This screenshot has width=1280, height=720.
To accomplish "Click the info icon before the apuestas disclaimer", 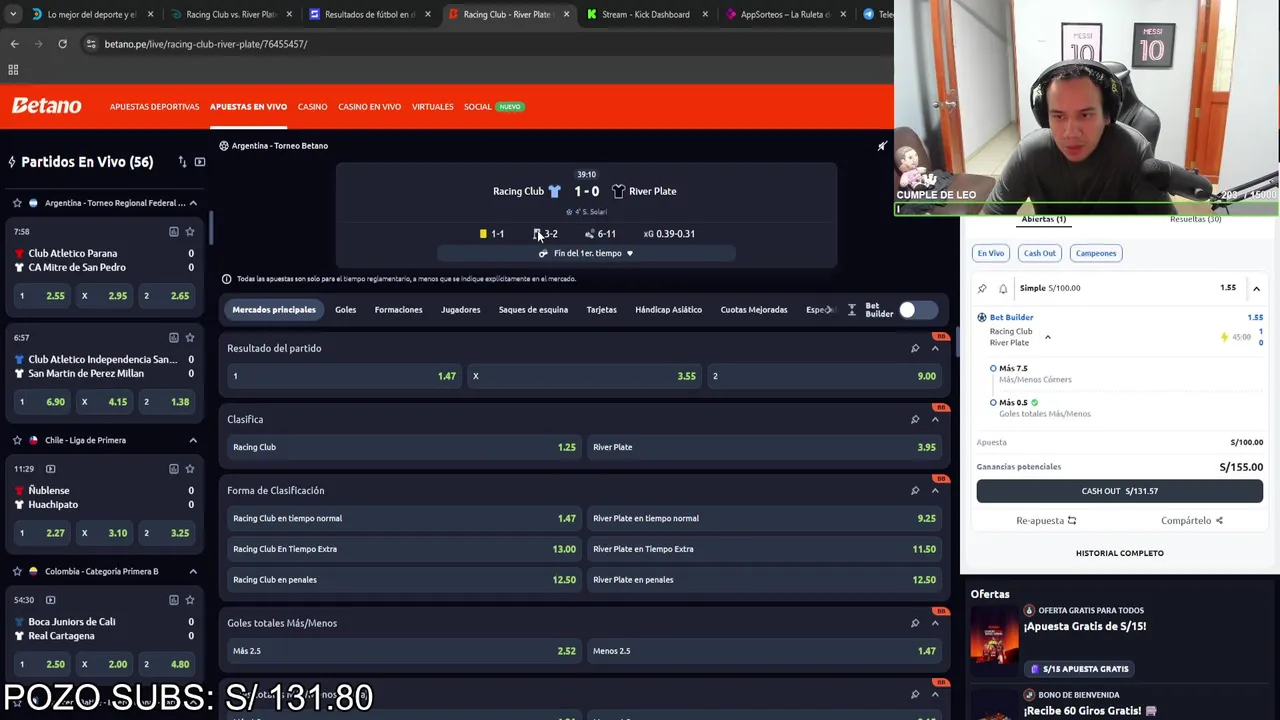I will coord(226,279).
